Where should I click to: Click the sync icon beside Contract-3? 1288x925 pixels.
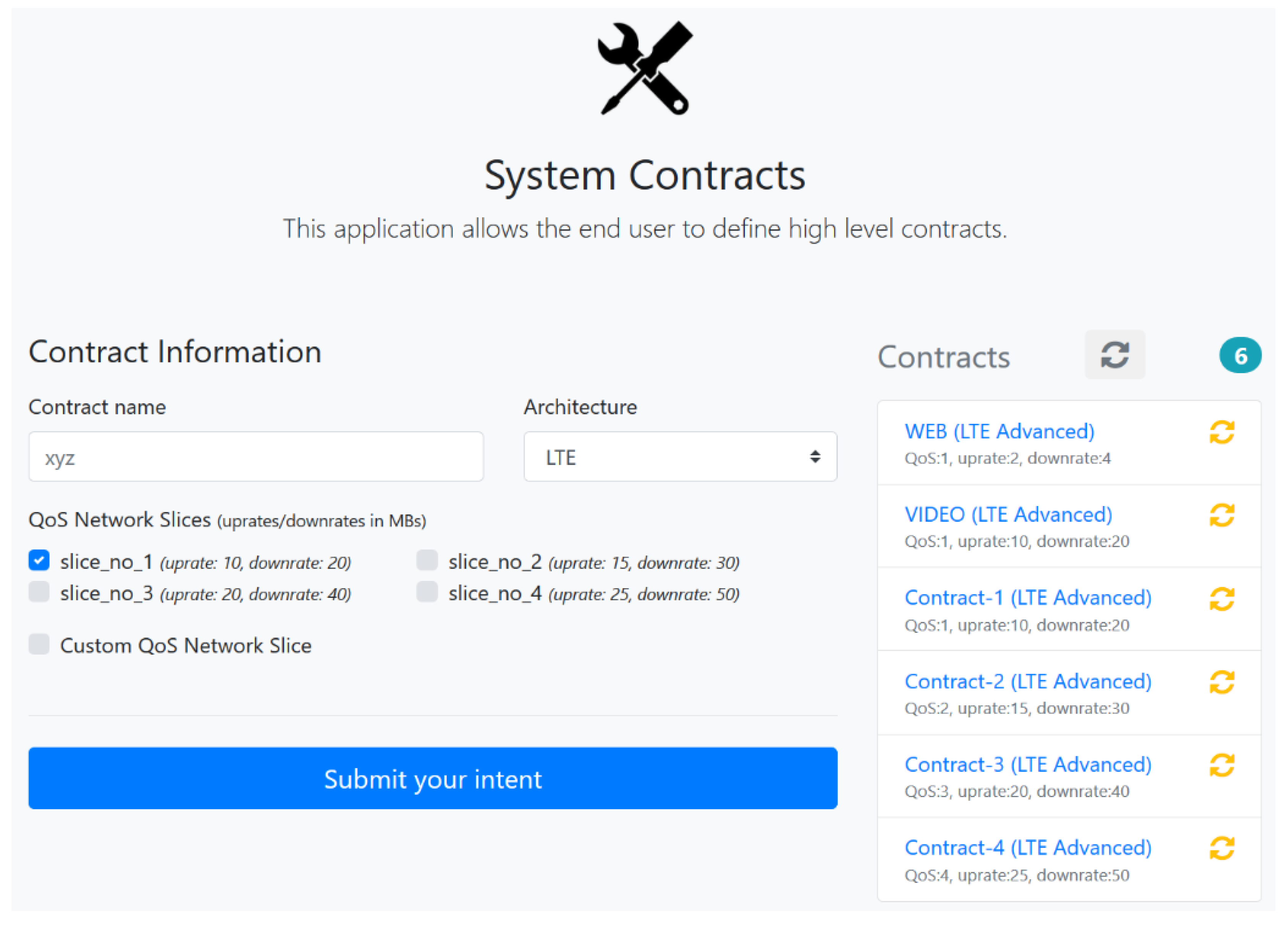1222,765
